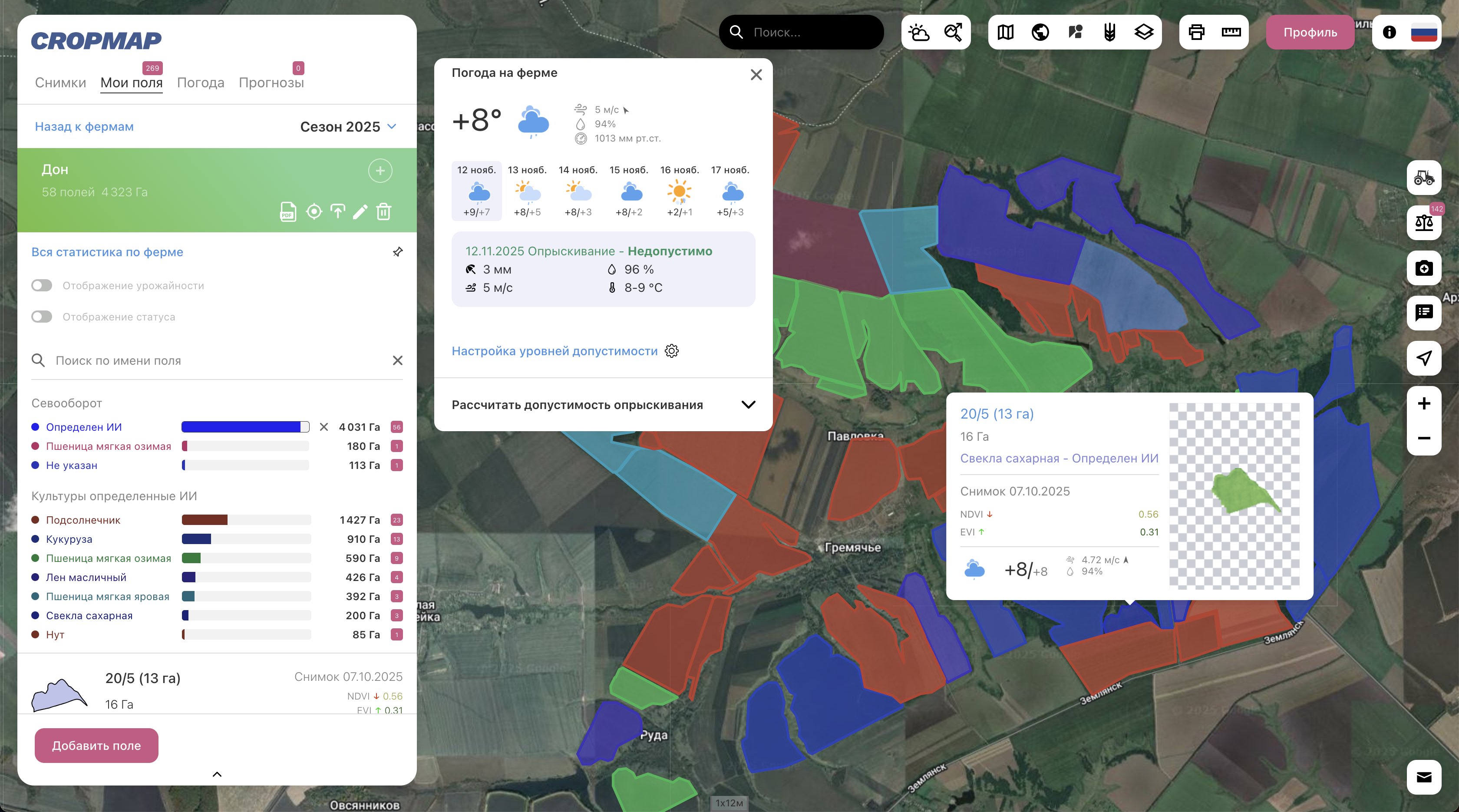Expand Рассчитать допустимость опрыскивания section
This screenshot has height=812, width=1459.
(x=748, y=404)
